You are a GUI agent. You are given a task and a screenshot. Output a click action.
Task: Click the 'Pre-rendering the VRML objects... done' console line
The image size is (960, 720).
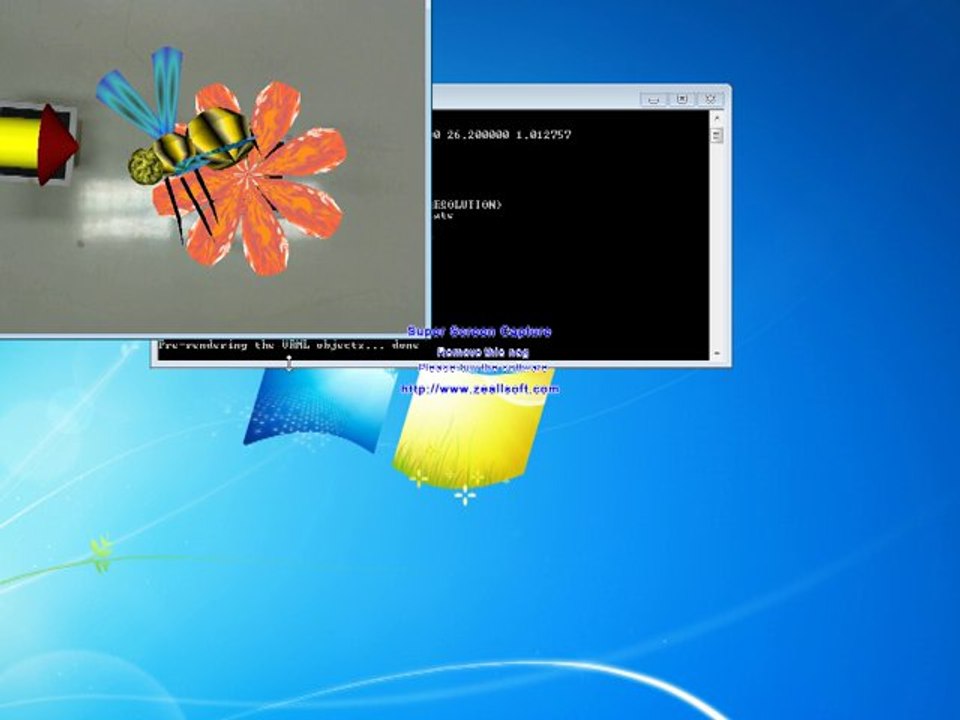point(288,345)
